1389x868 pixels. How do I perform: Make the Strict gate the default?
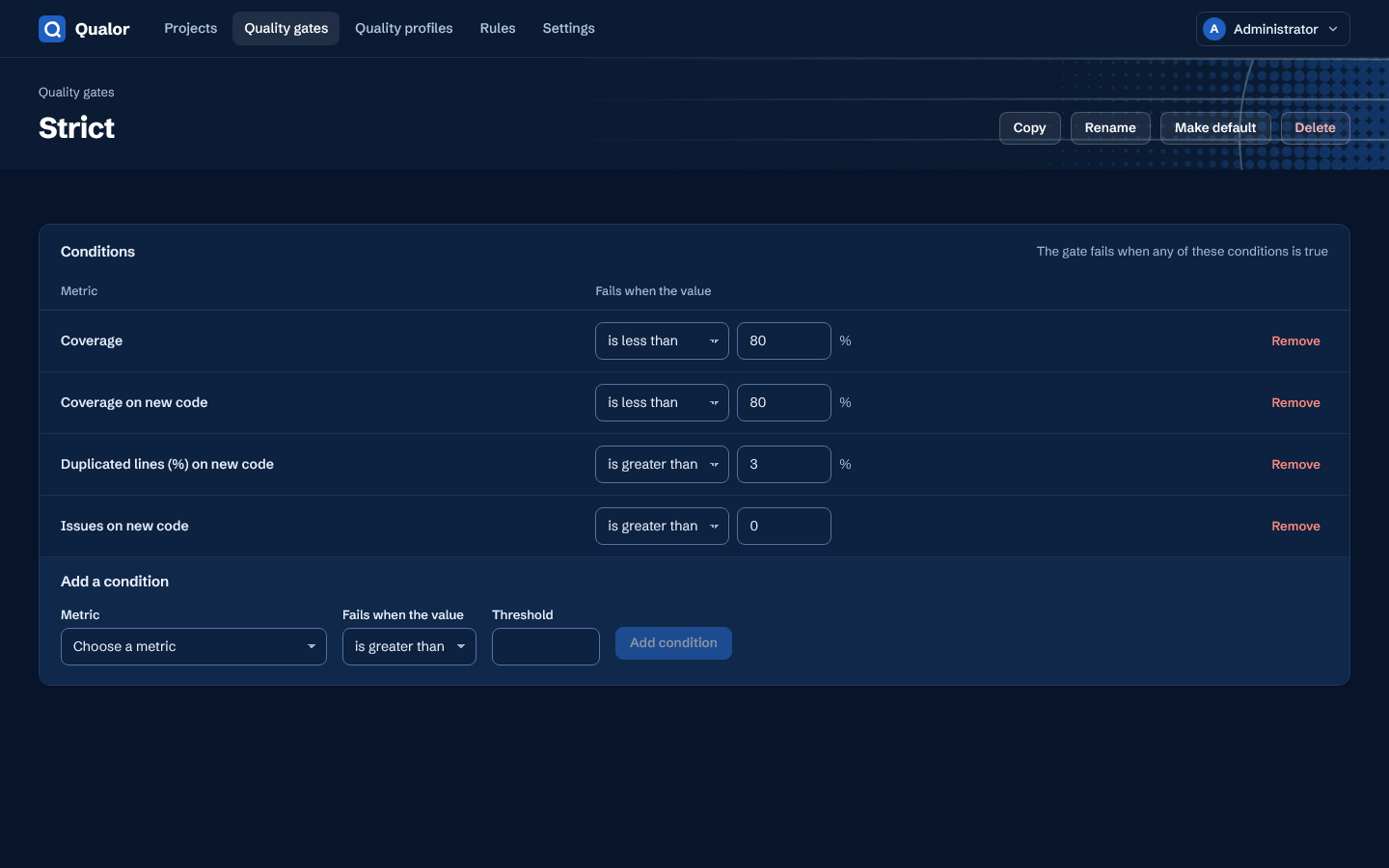[x=1215, y=128]
